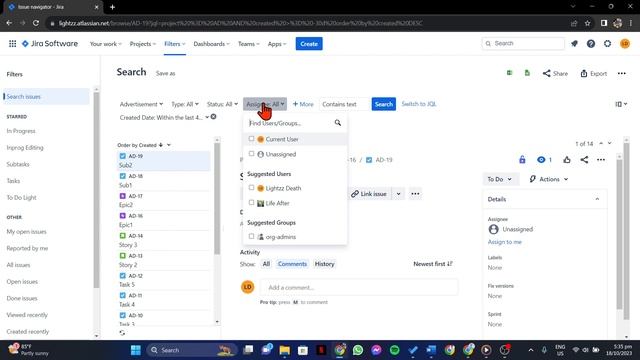The image size is (640, 360).
Task: Click the search magnifier in user finder
Action: tap(338, 122)
